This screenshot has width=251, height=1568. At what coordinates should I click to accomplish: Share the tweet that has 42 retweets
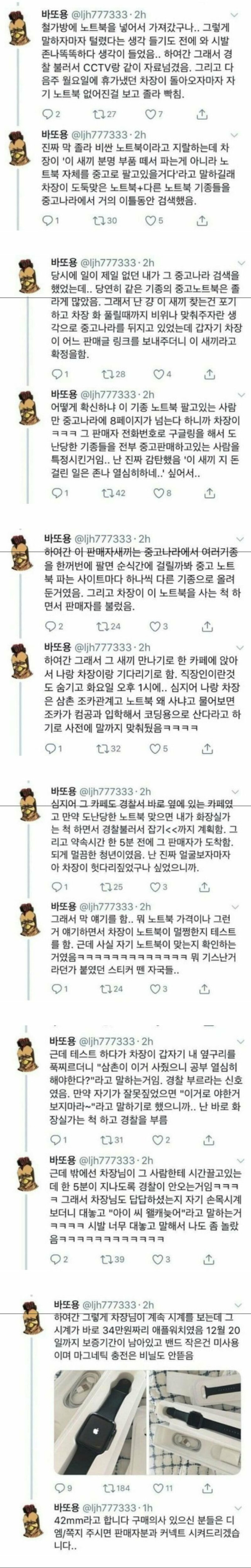[x=208, y=493]
